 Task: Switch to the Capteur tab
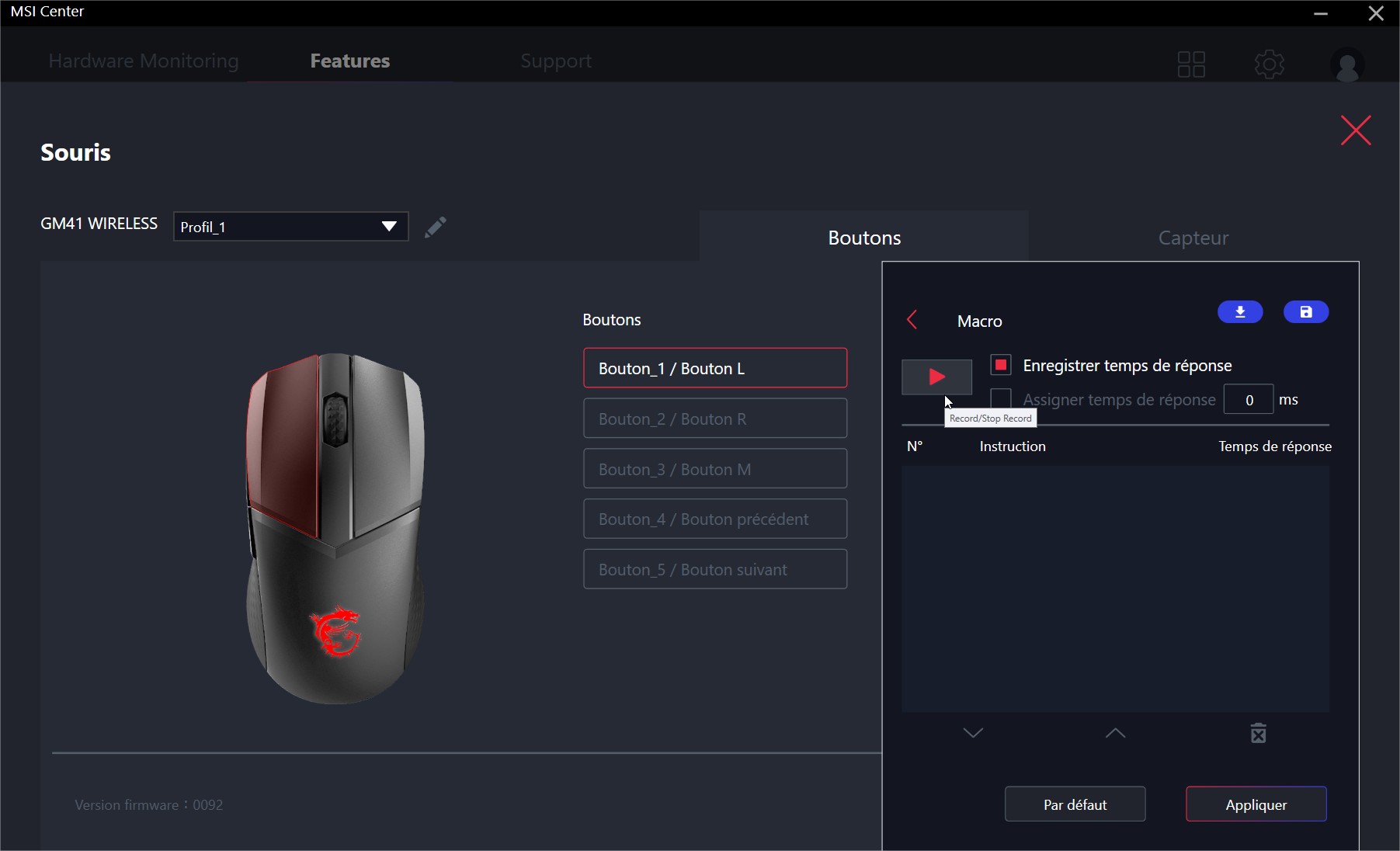[x=1193, y=238]
